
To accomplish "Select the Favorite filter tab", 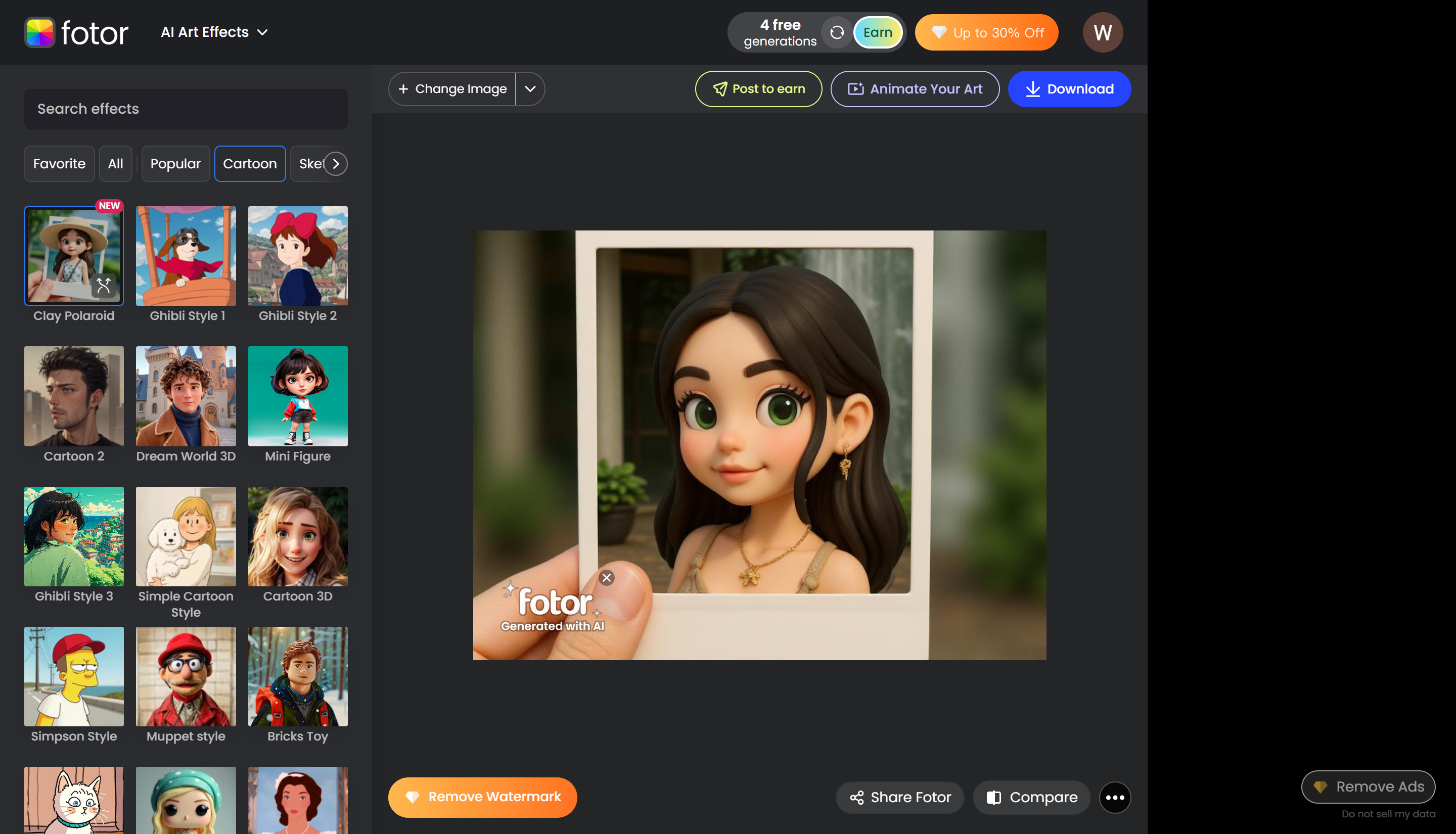I will point(59,163).
